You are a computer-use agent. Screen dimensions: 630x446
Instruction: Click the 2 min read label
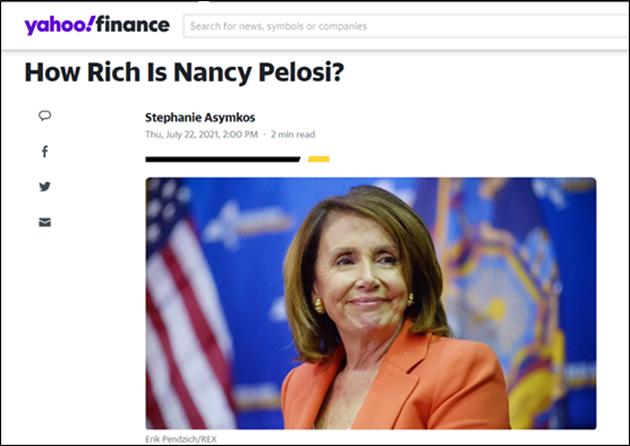tap(293, 134)
